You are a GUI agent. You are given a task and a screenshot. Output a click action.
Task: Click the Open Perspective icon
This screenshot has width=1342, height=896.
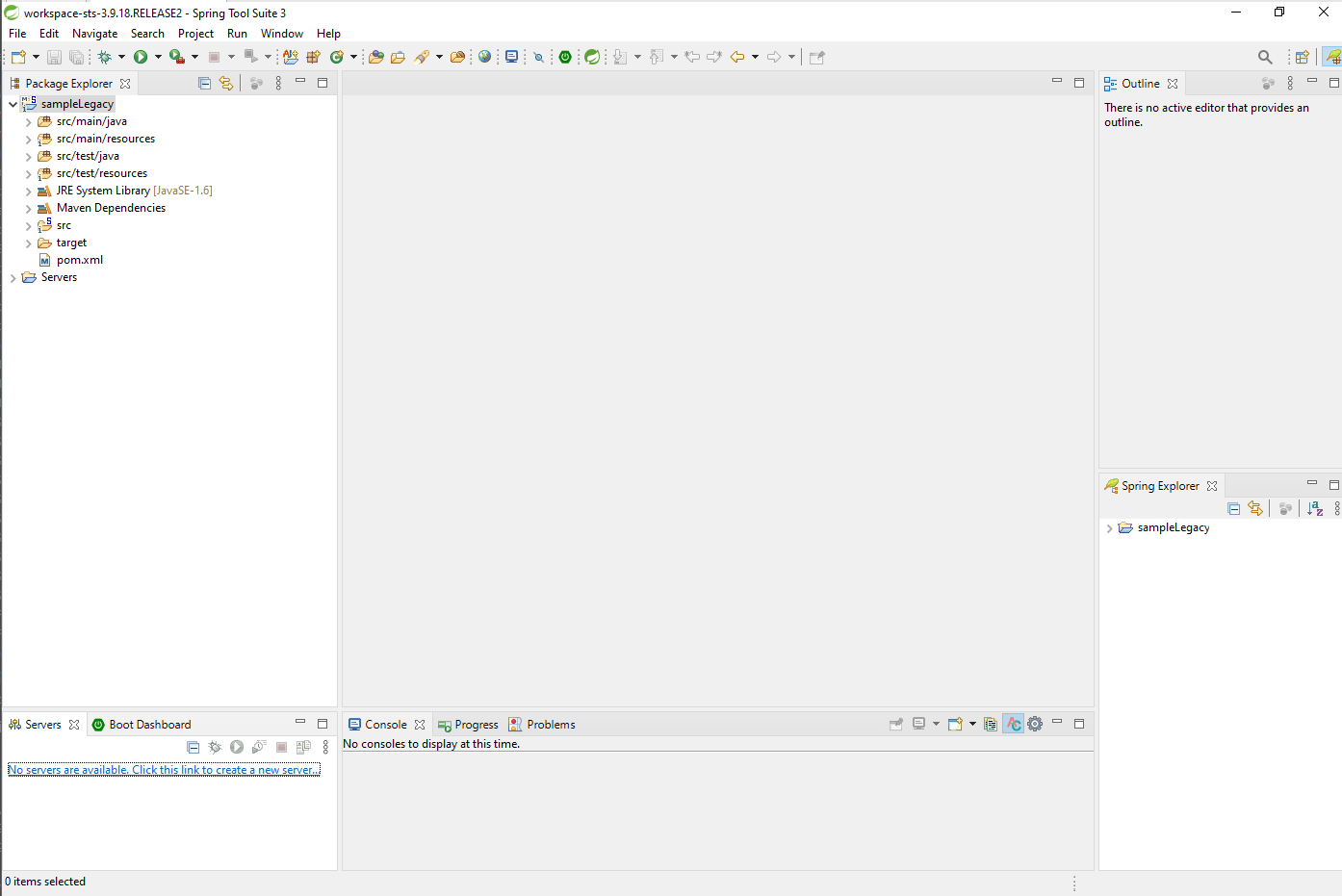pyautogui.click(x=1302, y=57)
